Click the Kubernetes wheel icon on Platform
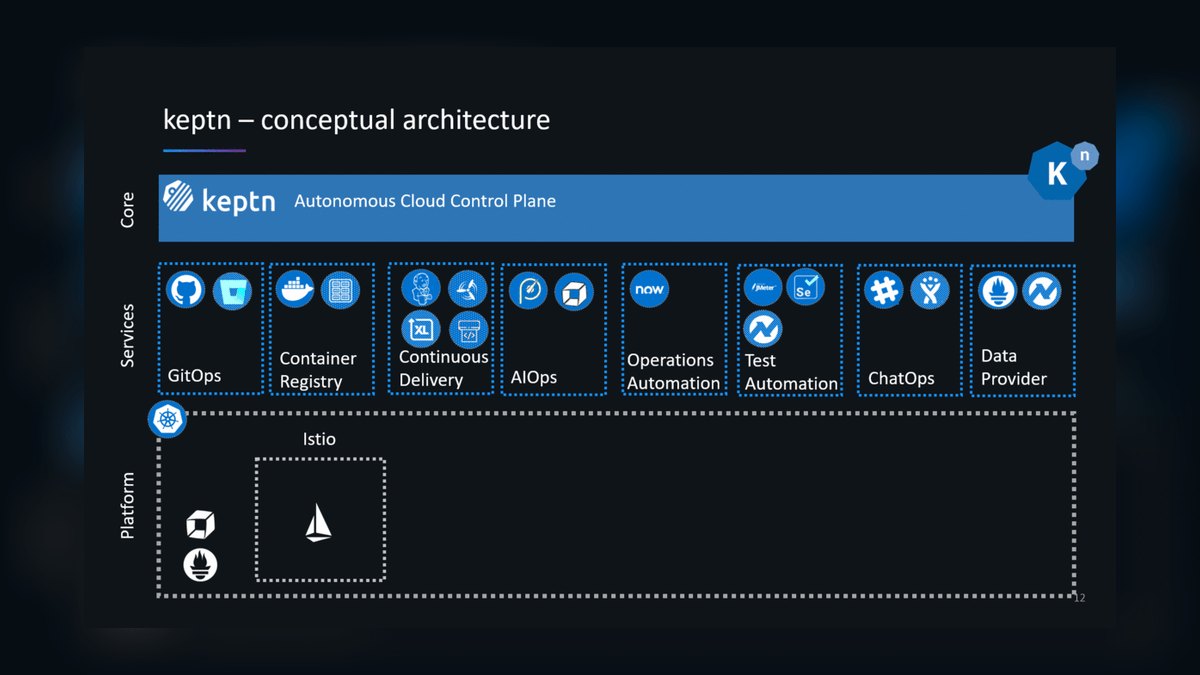 [x=166, y=419]
